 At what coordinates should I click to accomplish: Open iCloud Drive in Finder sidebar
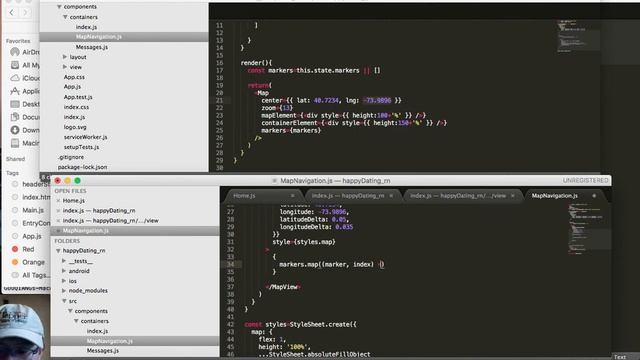tap(25, 78)
